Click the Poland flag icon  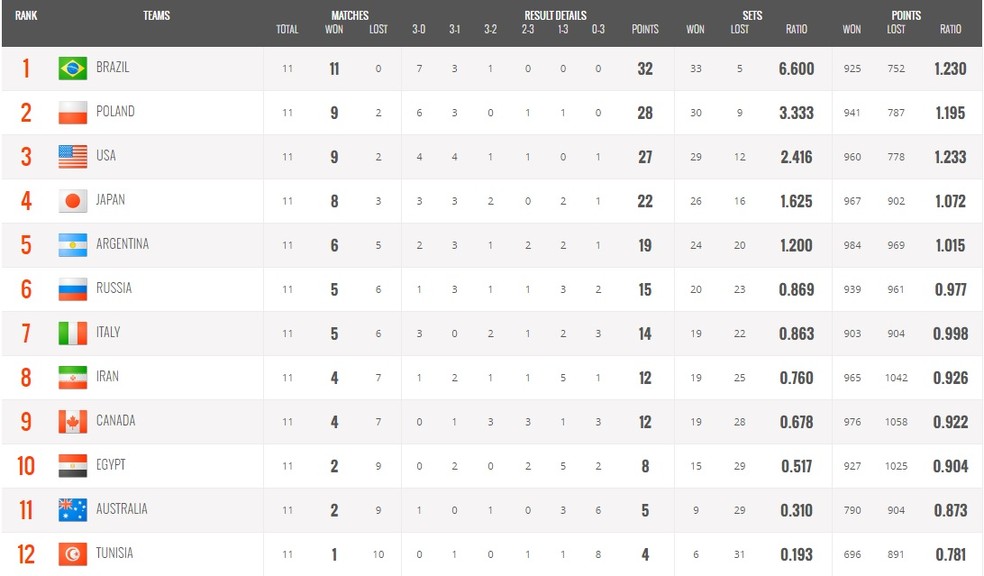tap(73, 112)
